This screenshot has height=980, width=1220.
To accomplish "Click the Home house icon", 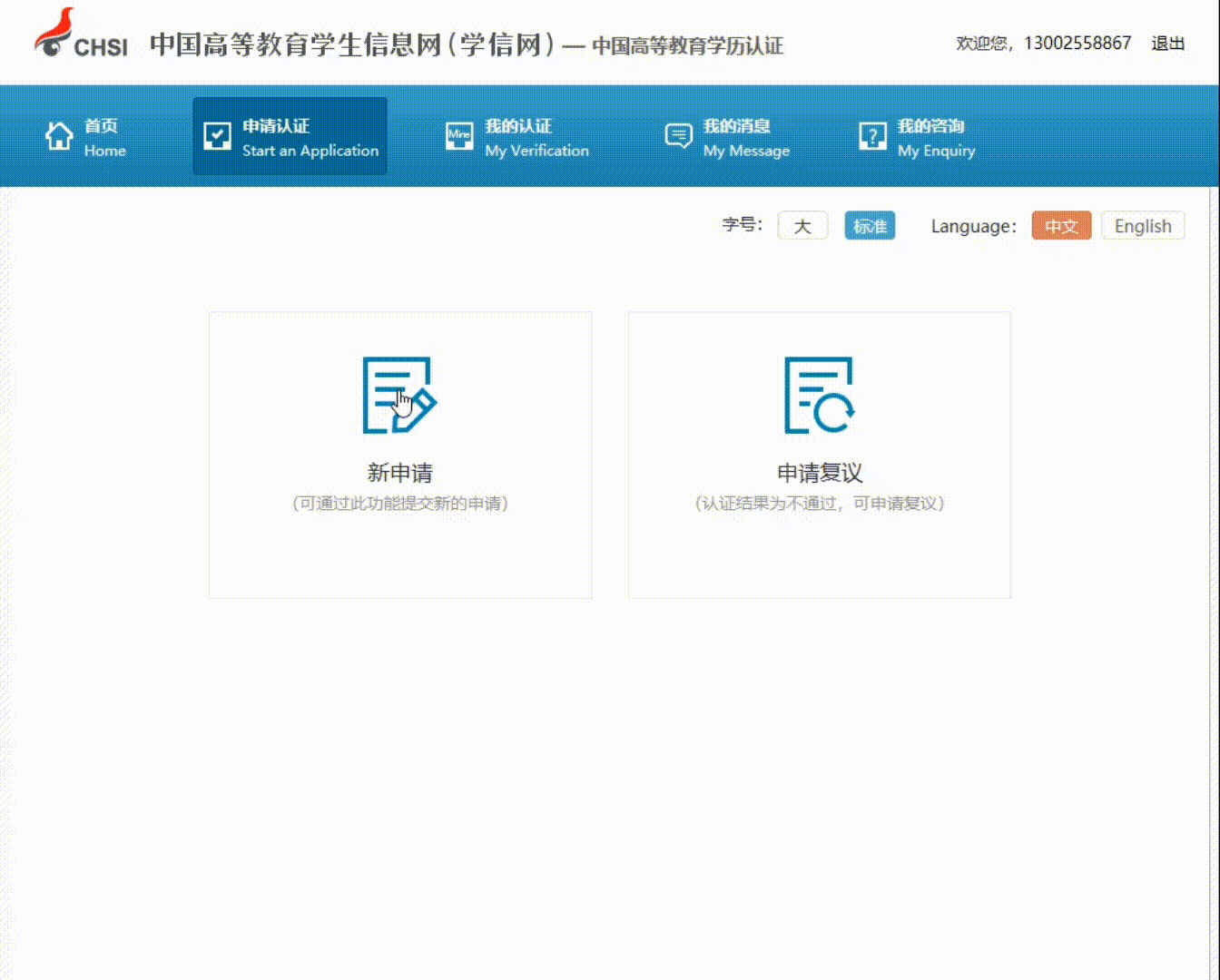I will 59,136.
